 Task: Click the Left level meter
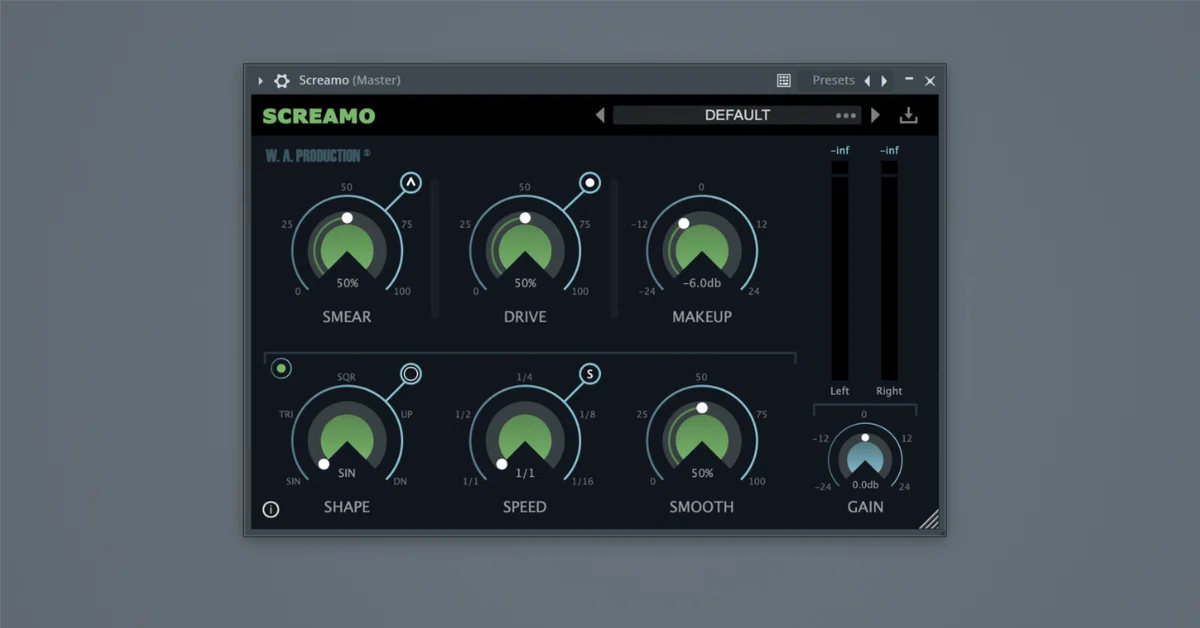point(840,270)
